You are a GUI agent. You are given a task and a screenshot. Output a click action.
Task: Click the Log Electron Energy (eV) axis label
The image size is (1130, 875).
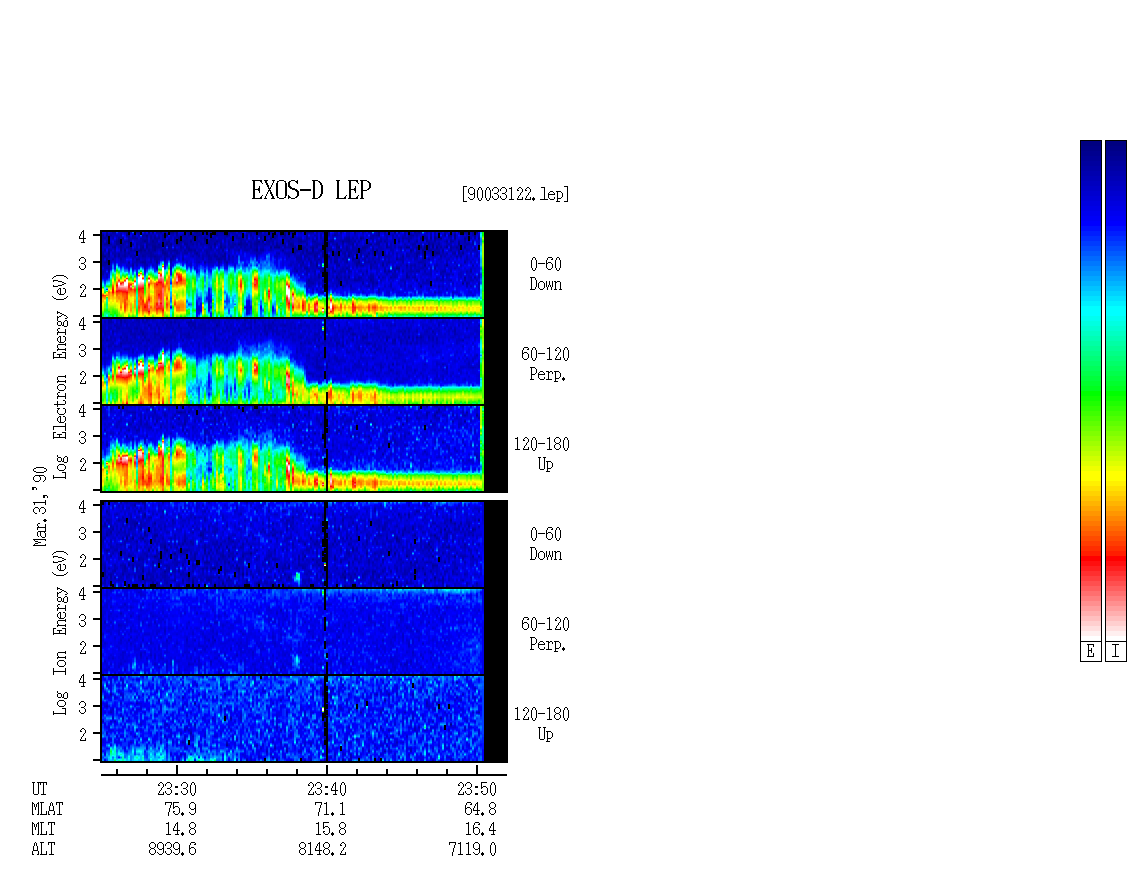[x=61, y=376]
